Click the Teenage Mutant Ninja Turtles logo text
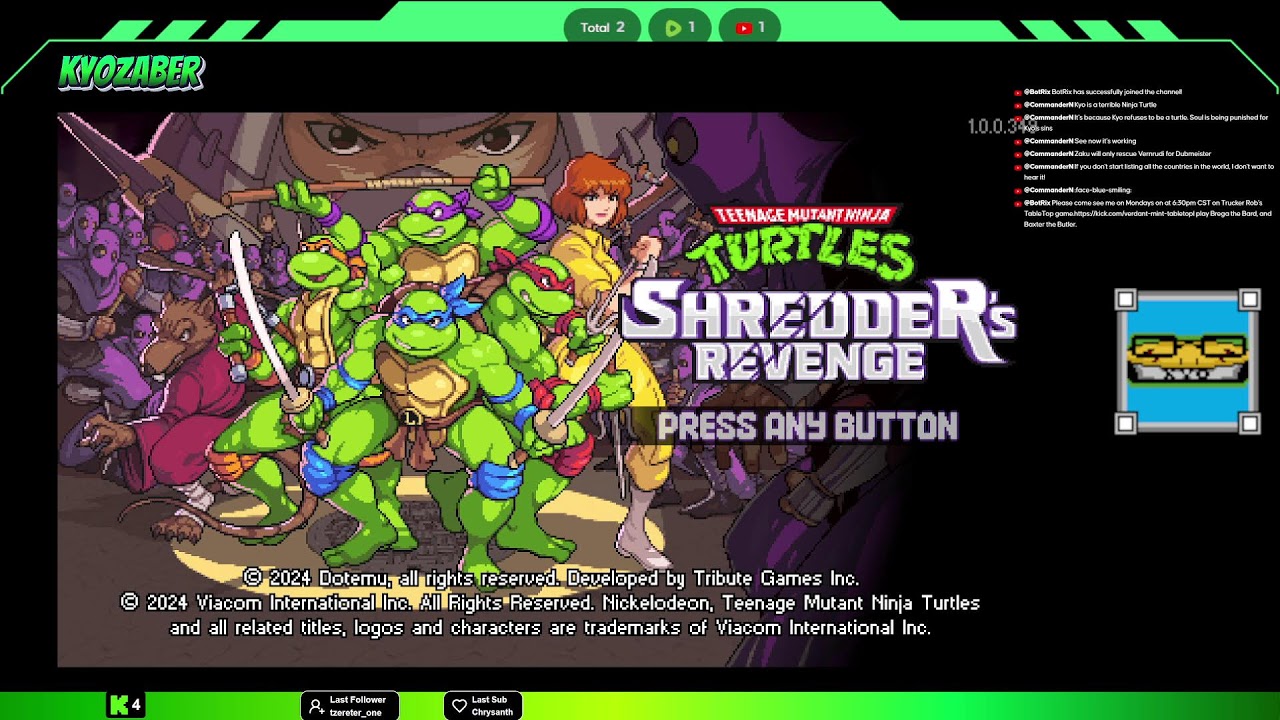Image resolution: width=1280 pixels, height=720 pixels. coord(803,243)
